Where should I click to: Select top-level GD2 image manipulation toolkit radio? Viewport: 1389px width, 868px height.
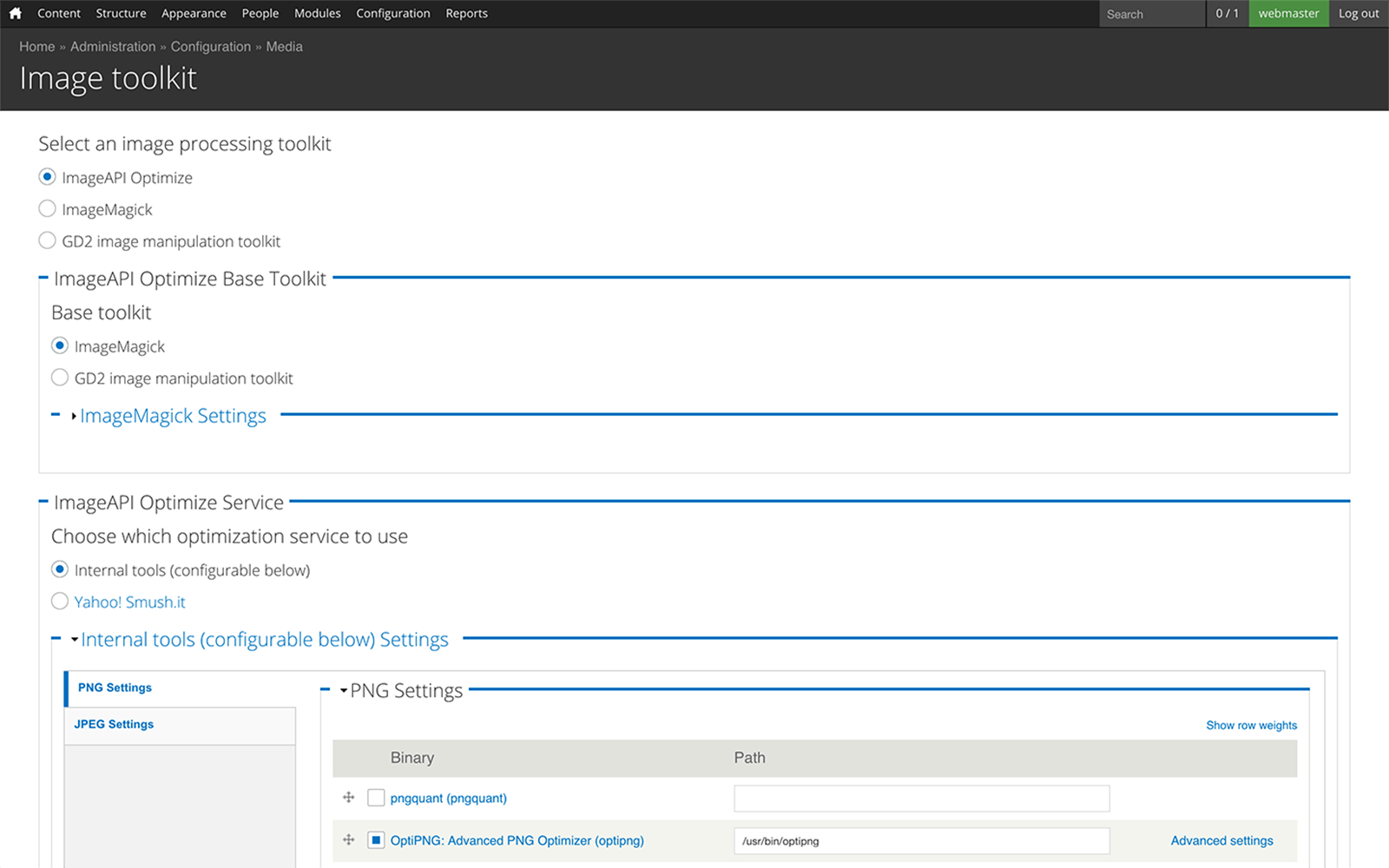[x=48, y=240]
